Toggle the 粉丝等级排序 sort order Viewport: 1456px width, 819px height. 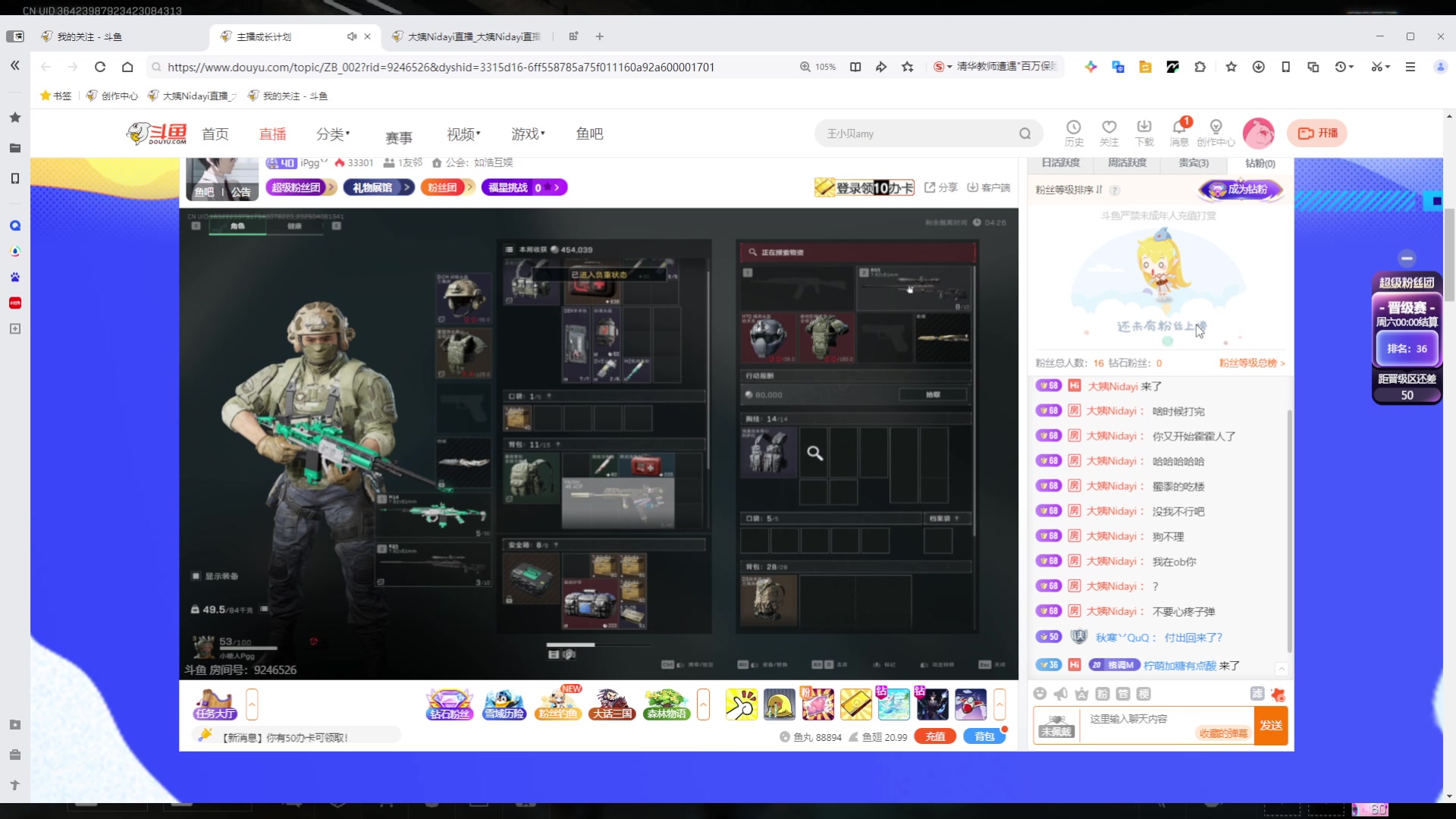[1069, 190]
